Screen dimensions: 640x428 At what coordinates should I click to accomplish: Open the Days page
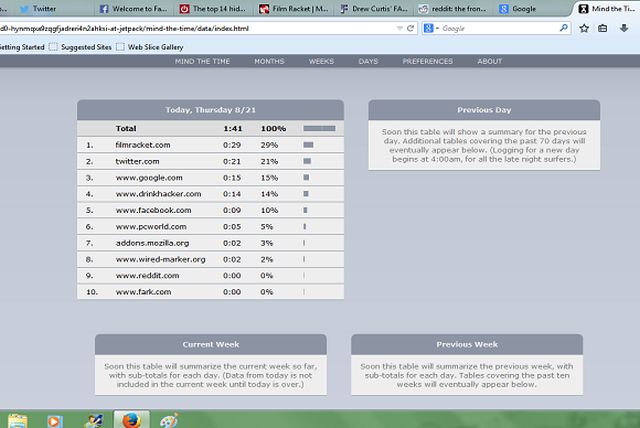point(368,61)
